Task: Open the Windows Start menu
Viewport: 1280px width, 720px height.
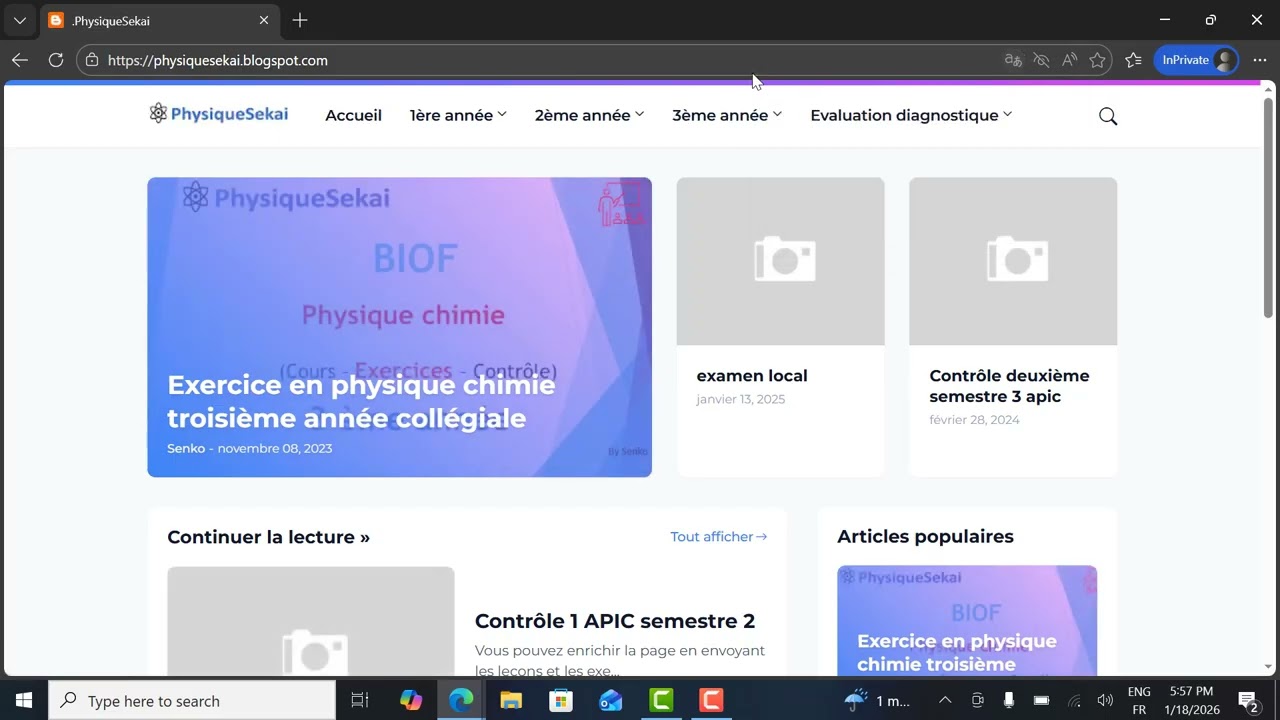Action: tap(24, 701)
